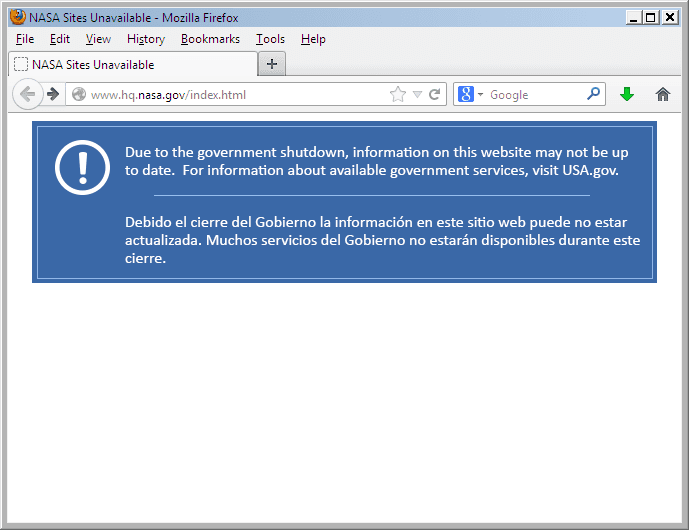689x530 pixels.
Task: Go to the home page icon
Action: 663,94
